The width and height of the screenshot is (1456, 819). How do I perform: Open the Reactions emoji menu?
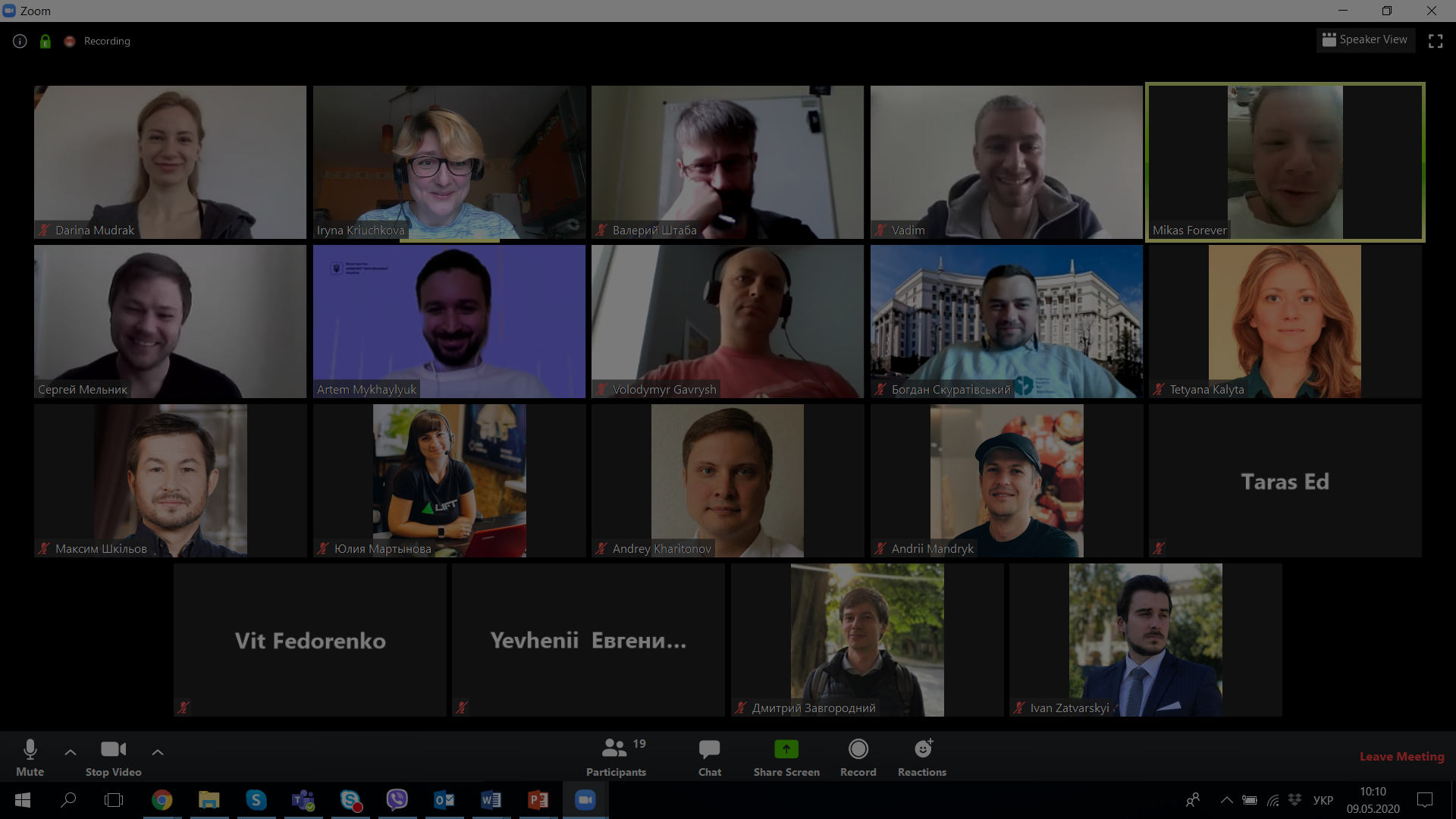tap(922, 749)
